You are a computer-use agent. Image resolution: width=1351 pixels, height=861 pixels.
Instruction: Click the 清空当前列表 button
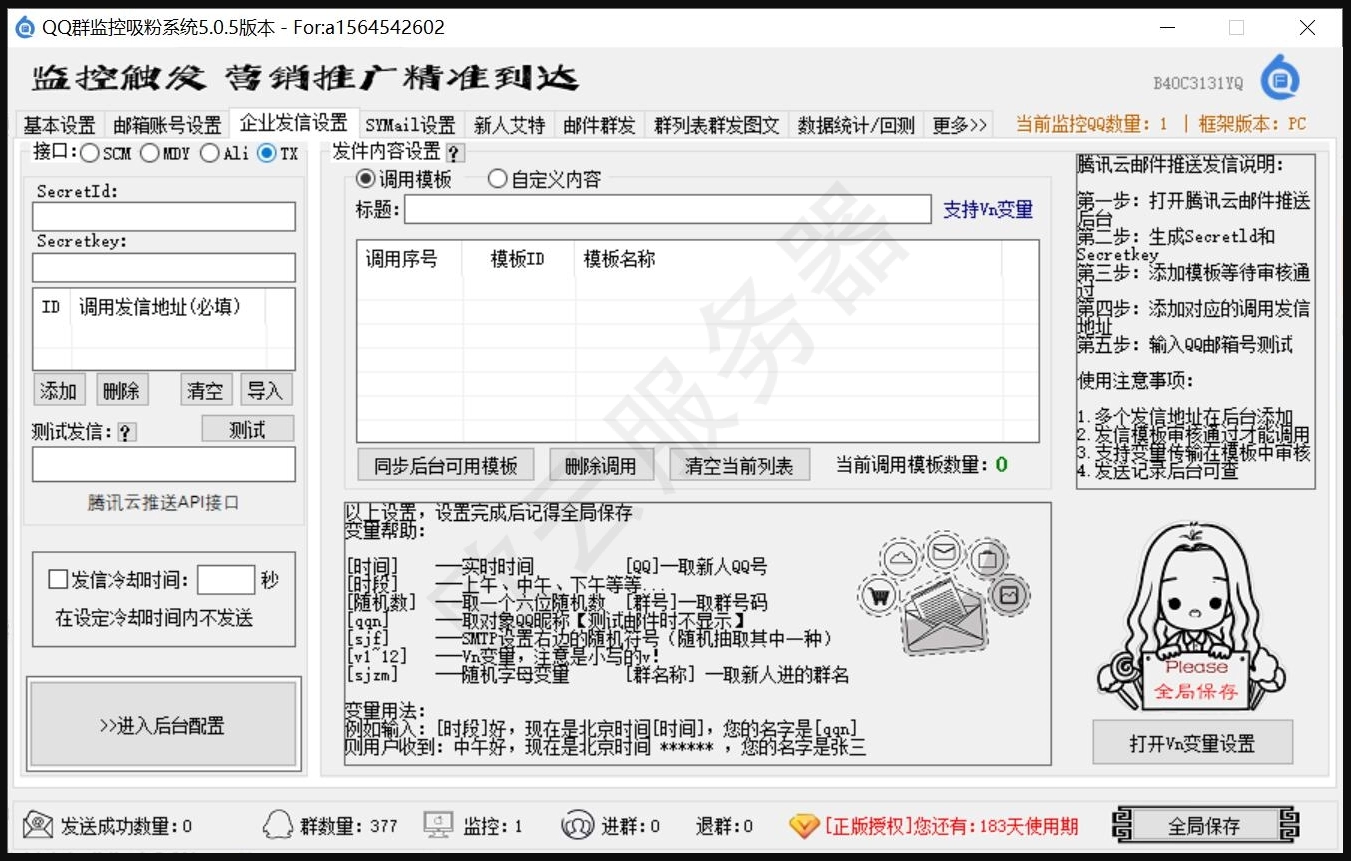[x=738, y=465]
